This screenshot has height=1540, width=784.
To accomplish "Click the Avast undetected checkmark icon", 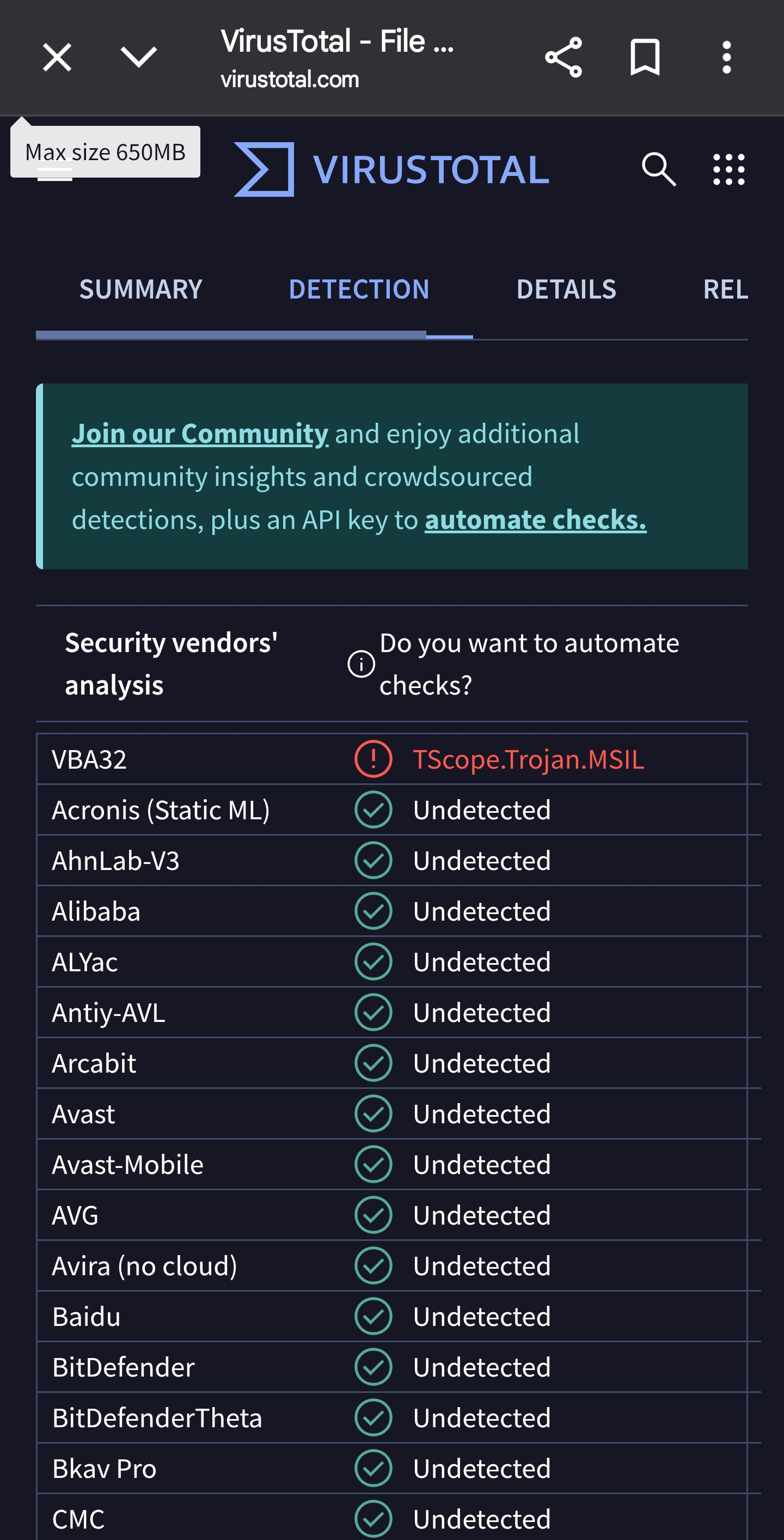I will (373, 1114).
